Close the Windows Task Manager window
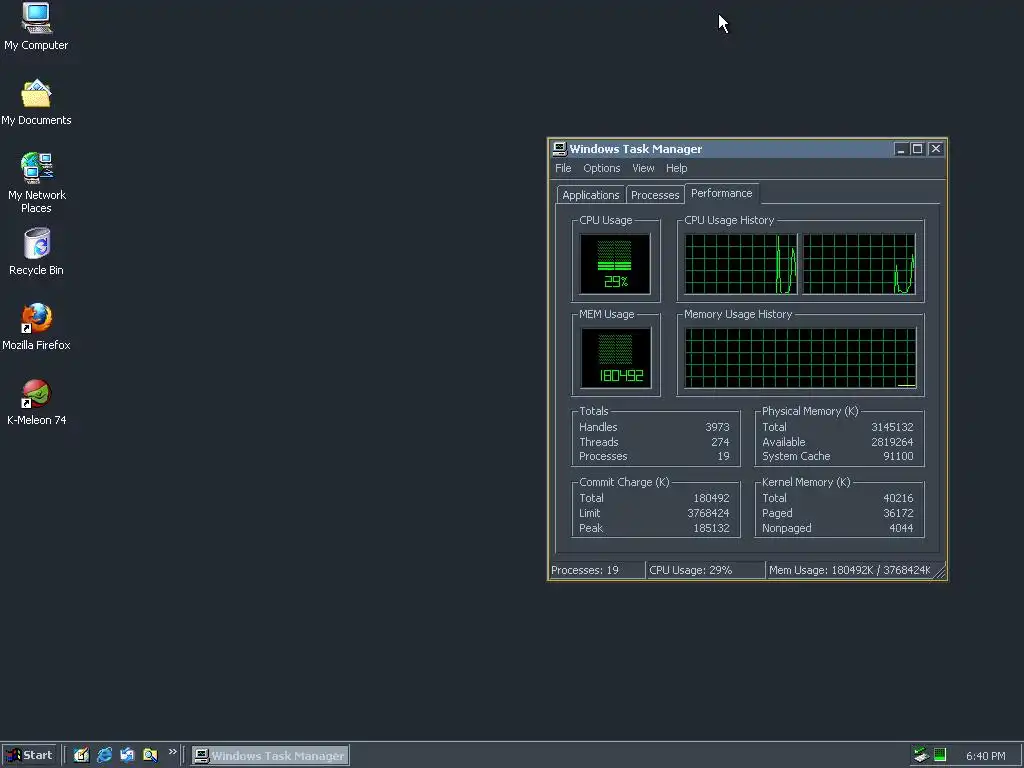Image resolution: width=1024 pixels, height=768 pixels. (x=936, y=149)
